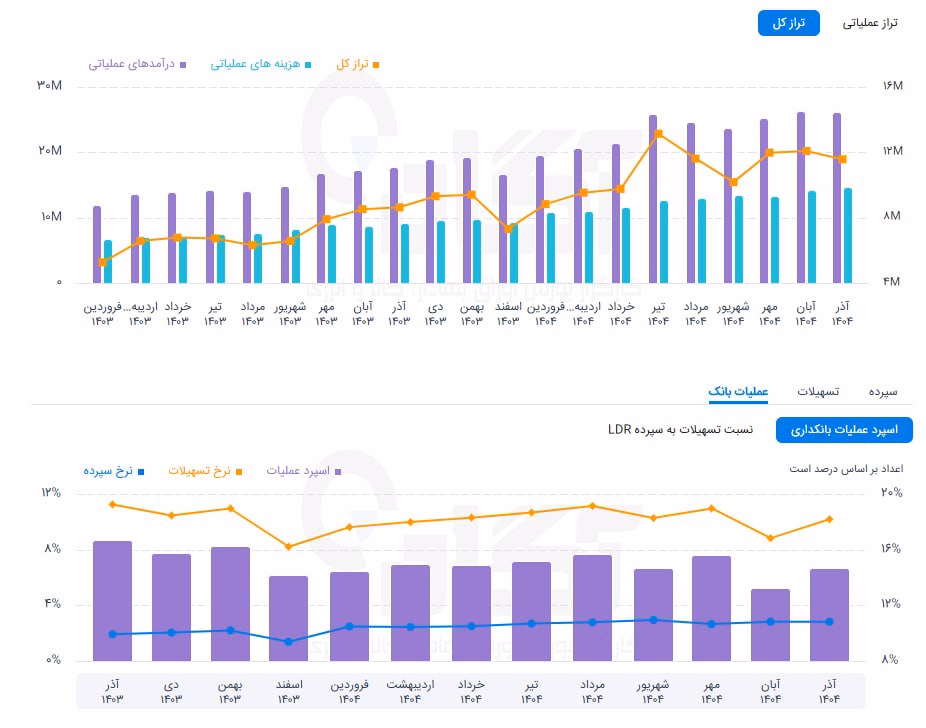Click the orange point above اسفند ۱۴۰۳ bar

[x=288, y=547]
